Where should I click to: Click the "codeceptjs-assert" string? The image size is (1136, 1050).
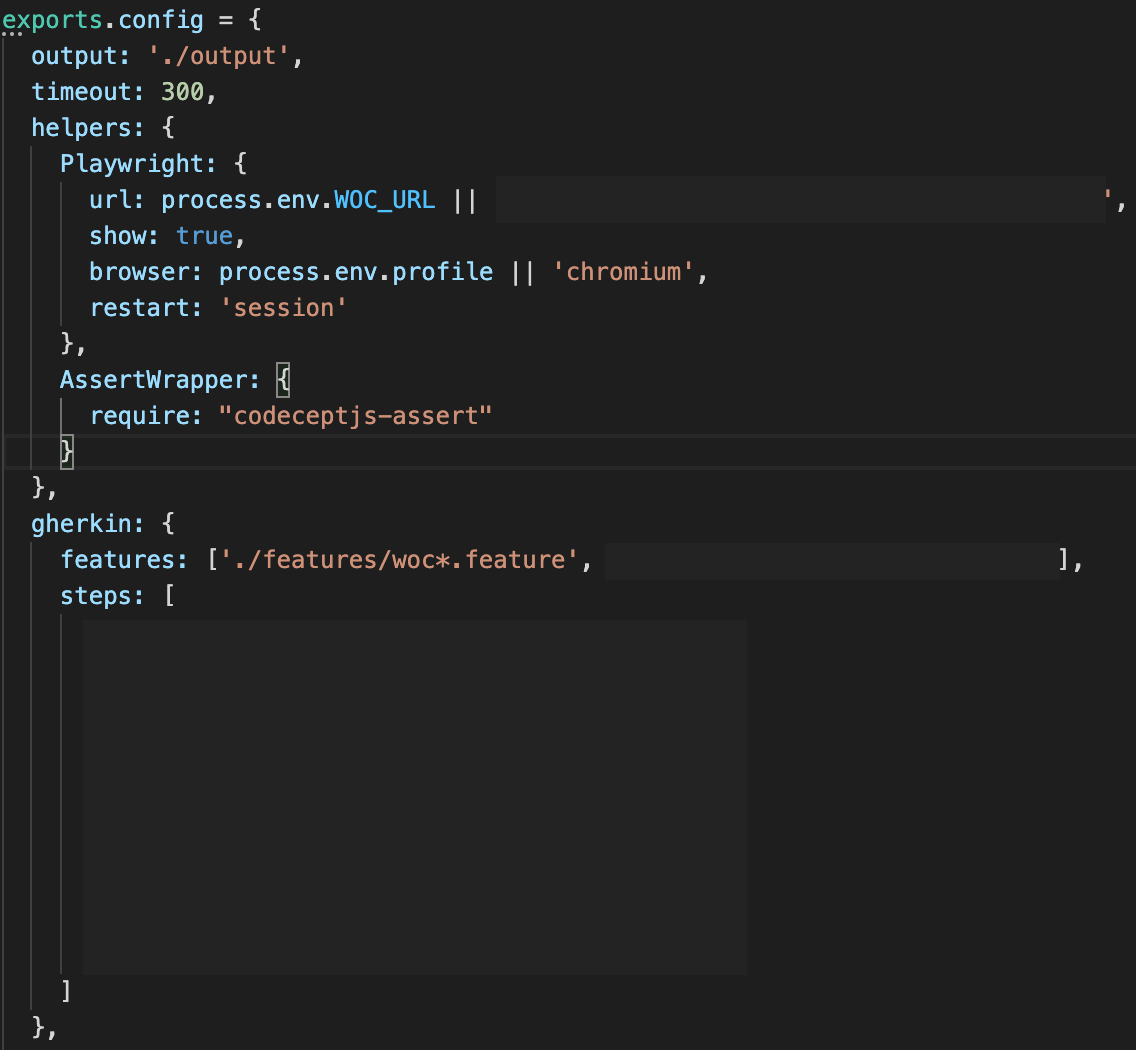[356, 416]
